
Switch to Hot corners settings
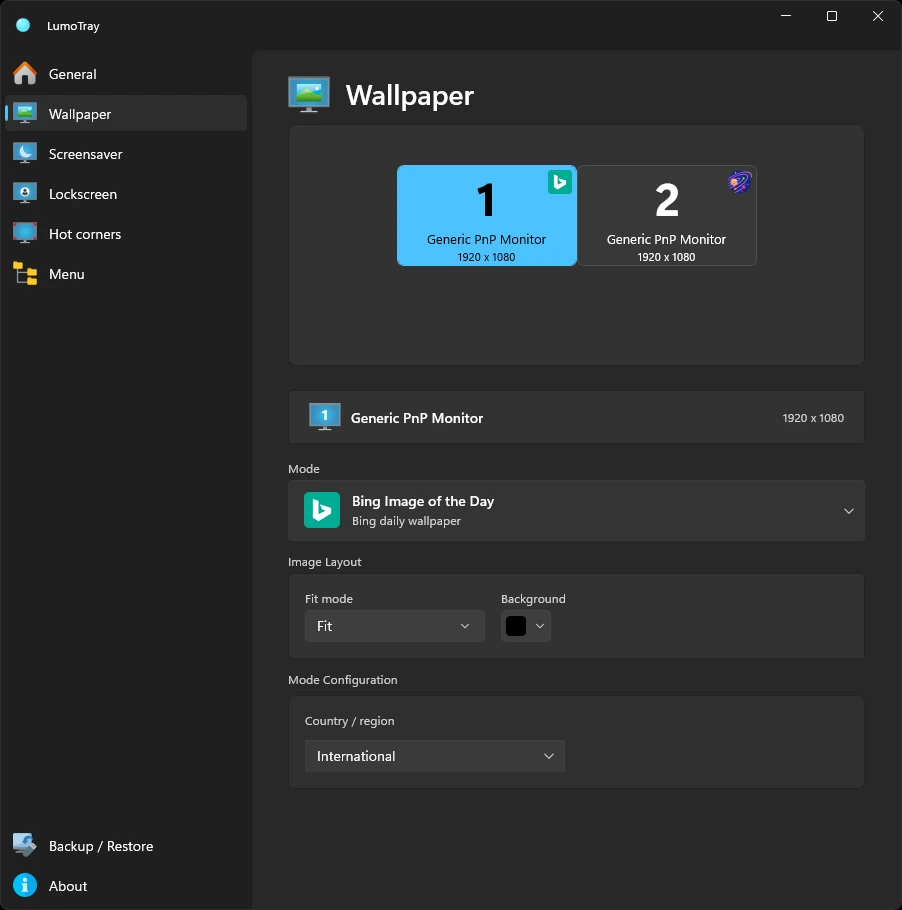126,234
